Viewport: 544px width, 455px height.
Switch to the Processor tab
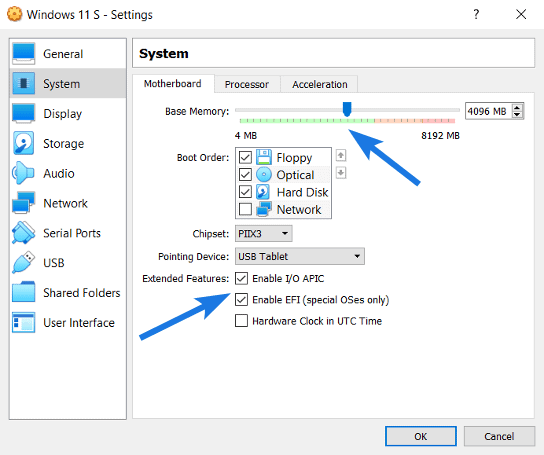point(247,84)
